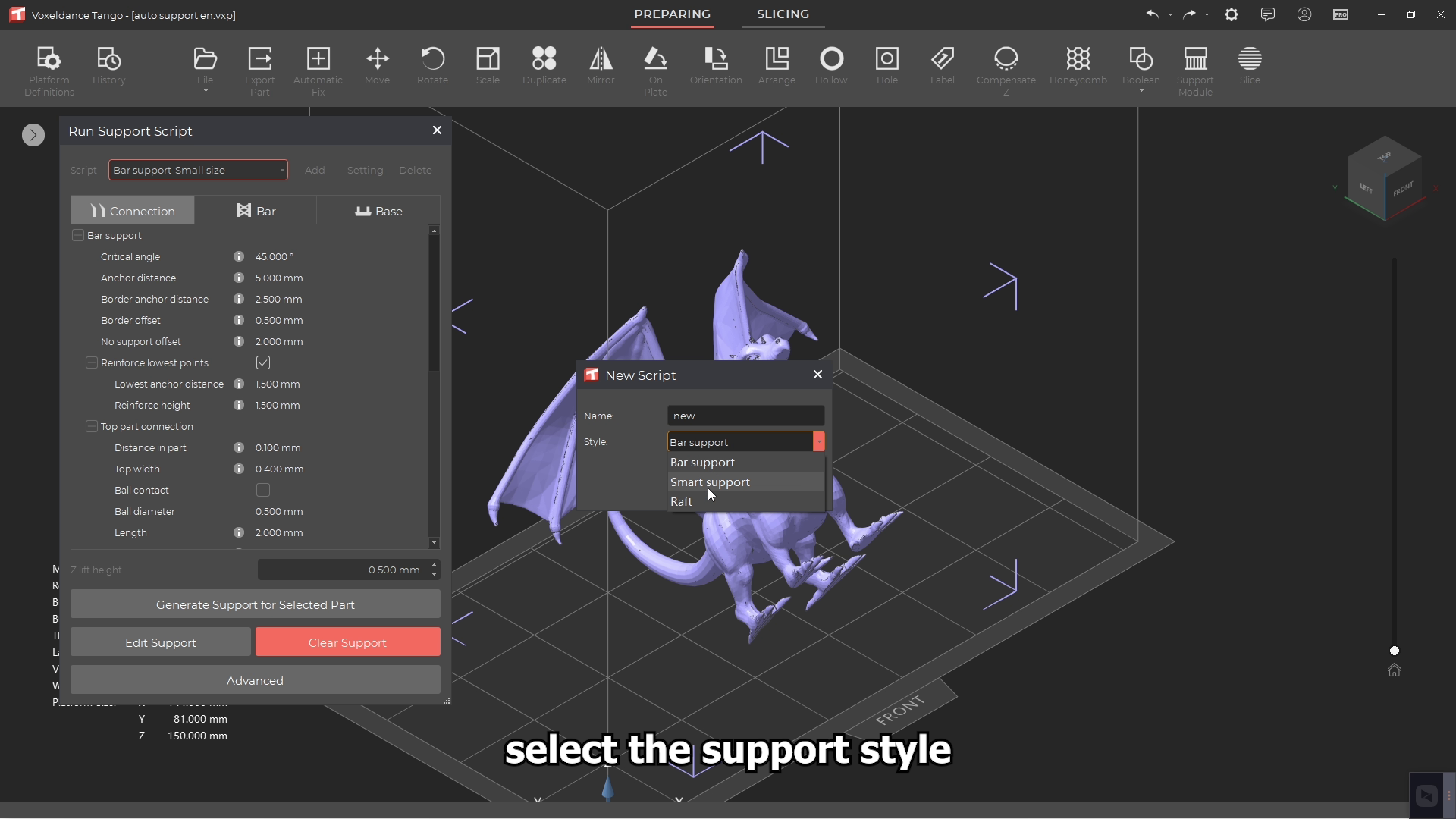Screen dimensions: 1456x819
Task: Choose Raft in Style list
Action: (746, 502)
